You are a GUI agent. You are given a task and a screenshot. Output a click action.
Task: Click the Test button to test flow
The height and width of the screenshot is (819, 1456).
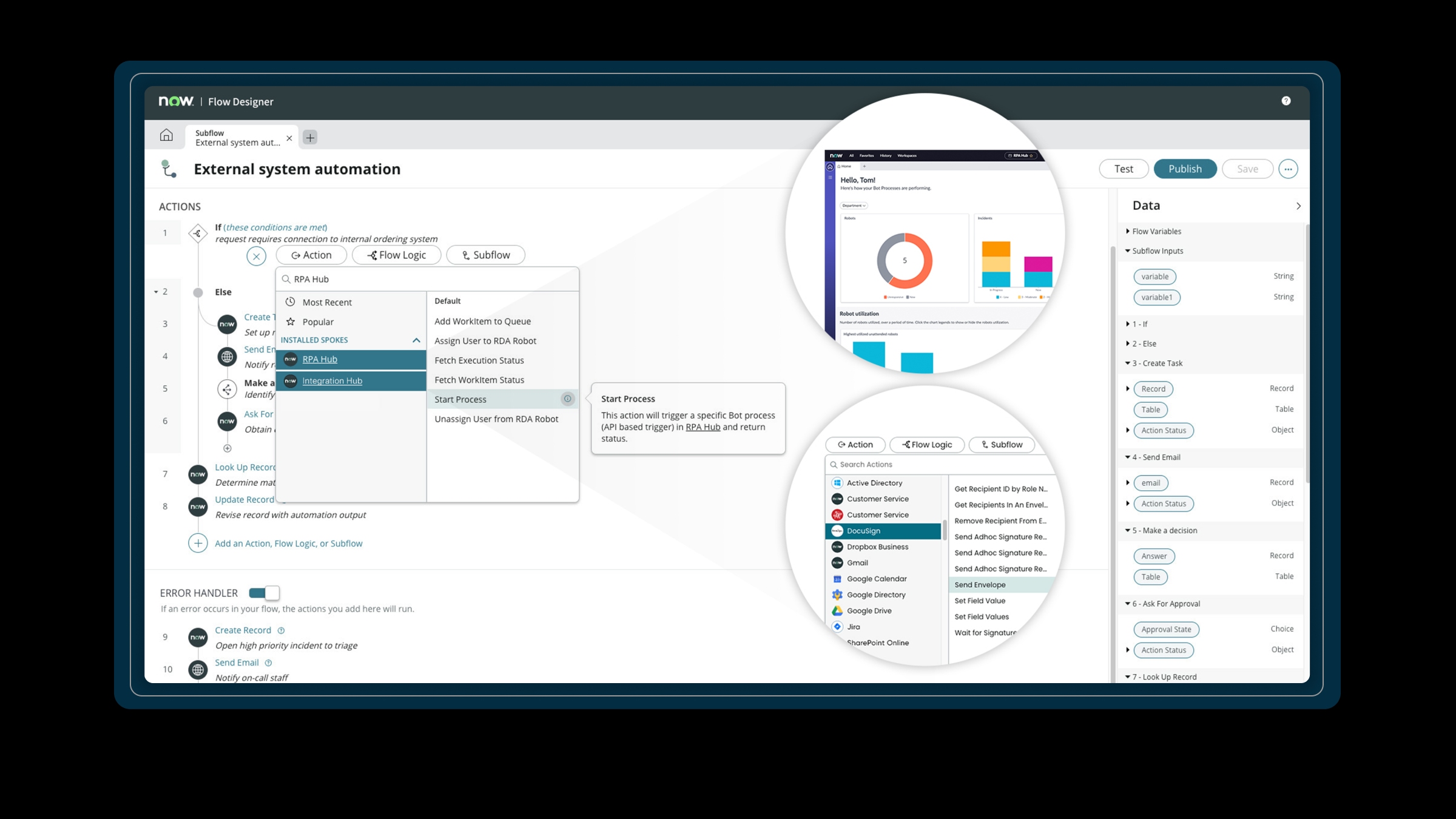tap(1123, 168)
